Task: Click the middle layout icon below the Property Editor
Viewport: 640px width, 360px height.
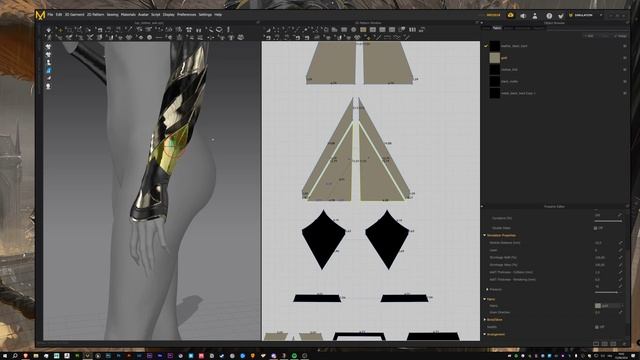Action: [x=604, y=344]
